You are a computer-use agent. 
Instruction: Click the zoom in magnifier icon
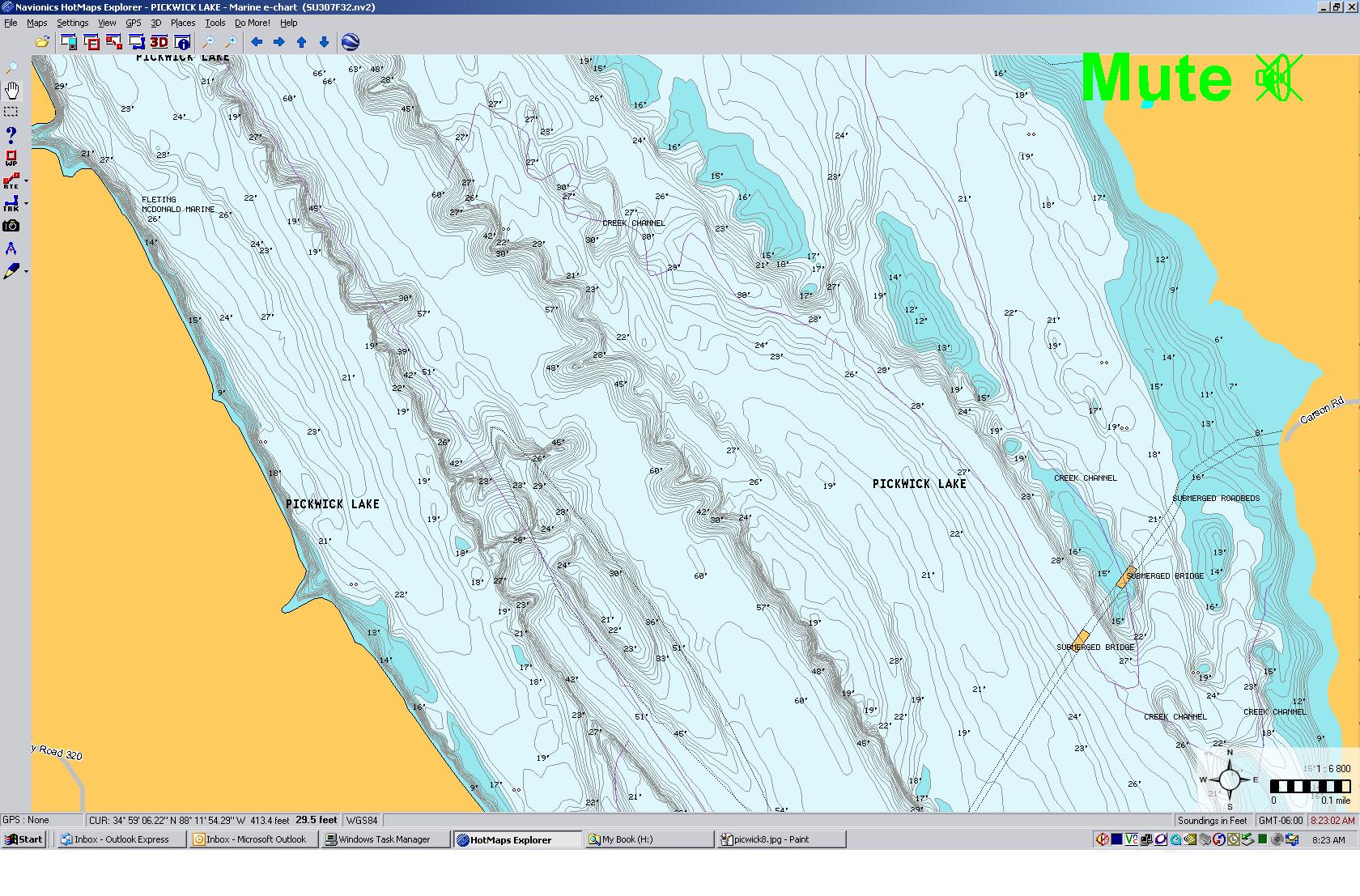click(x=231, y=42)
